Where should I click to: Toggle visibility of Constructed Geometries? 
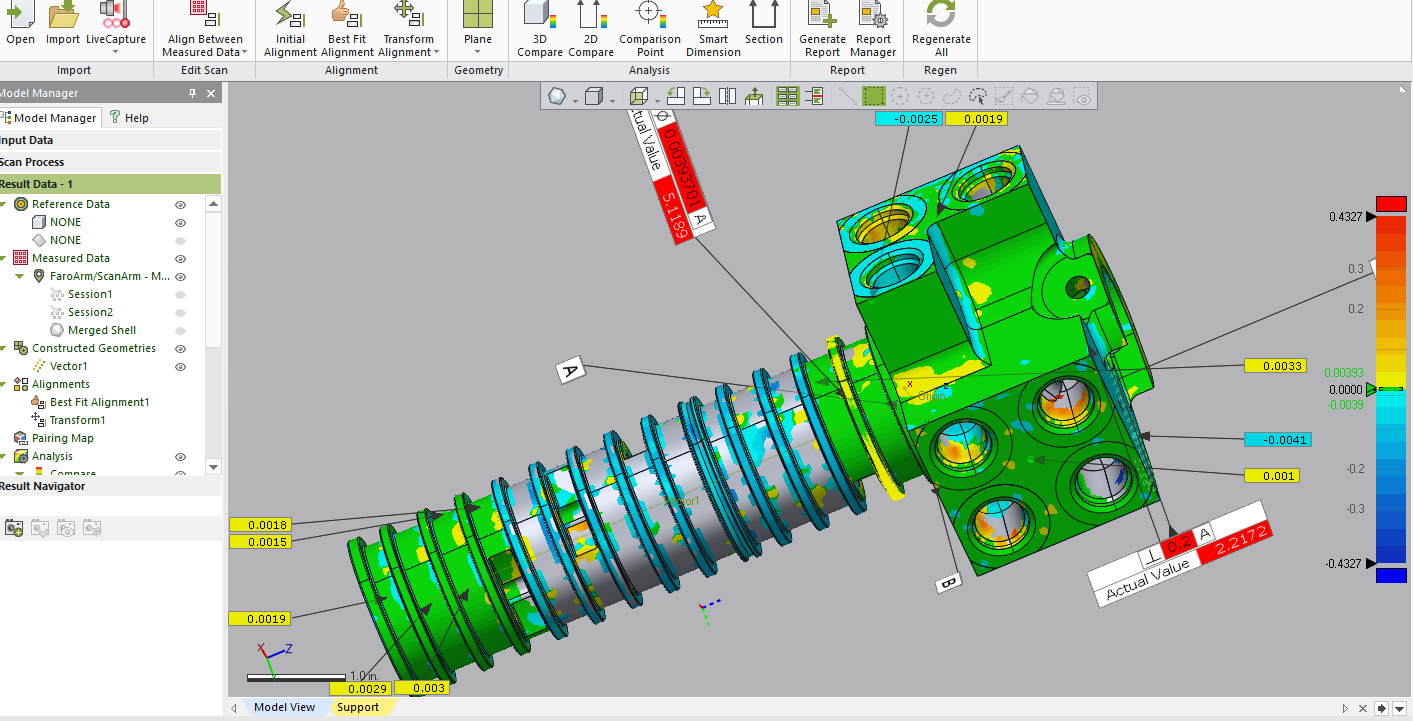[181, 348]
